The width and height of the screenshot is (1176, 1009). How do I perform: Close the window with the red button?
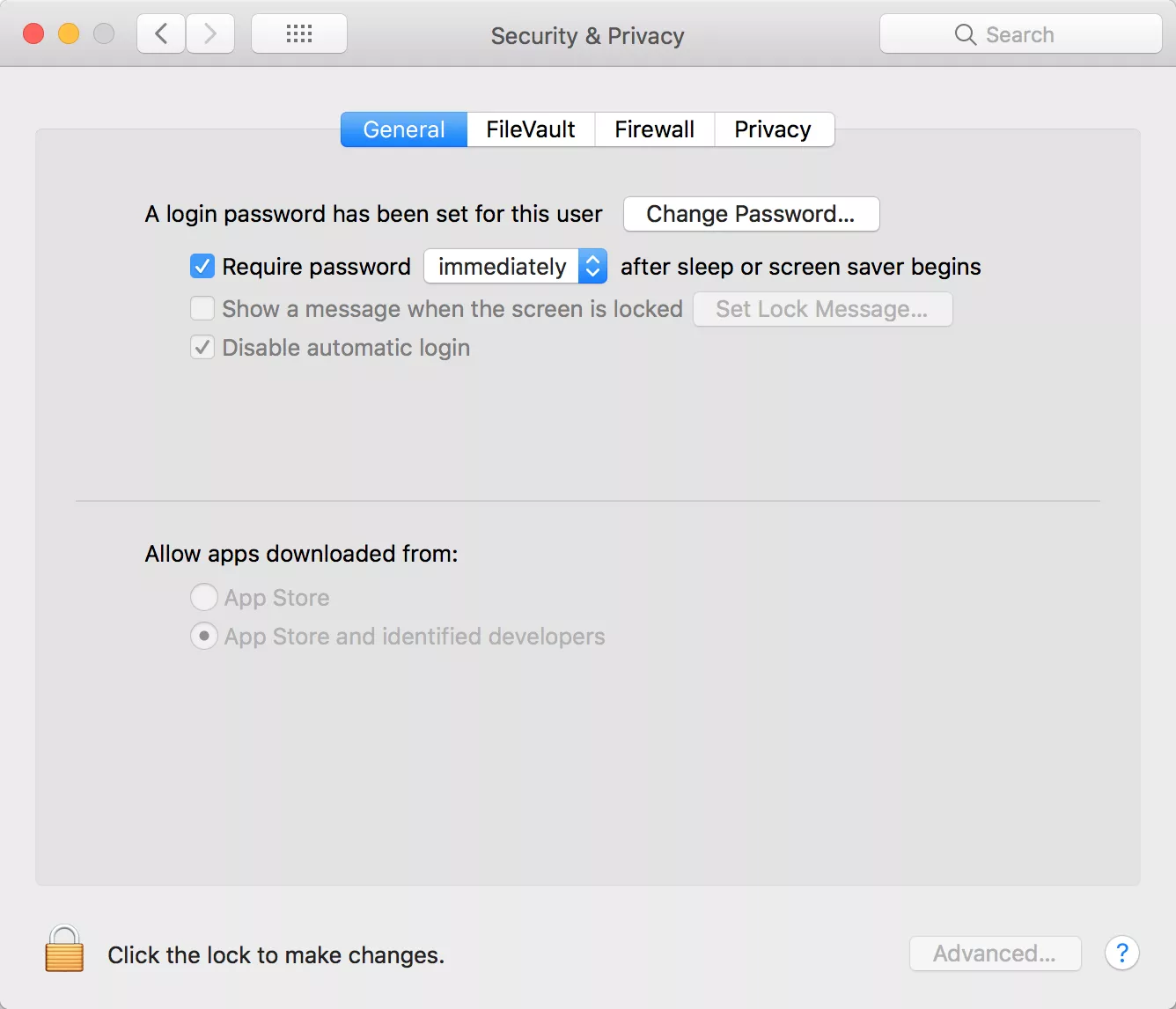(x=33, y=33)
